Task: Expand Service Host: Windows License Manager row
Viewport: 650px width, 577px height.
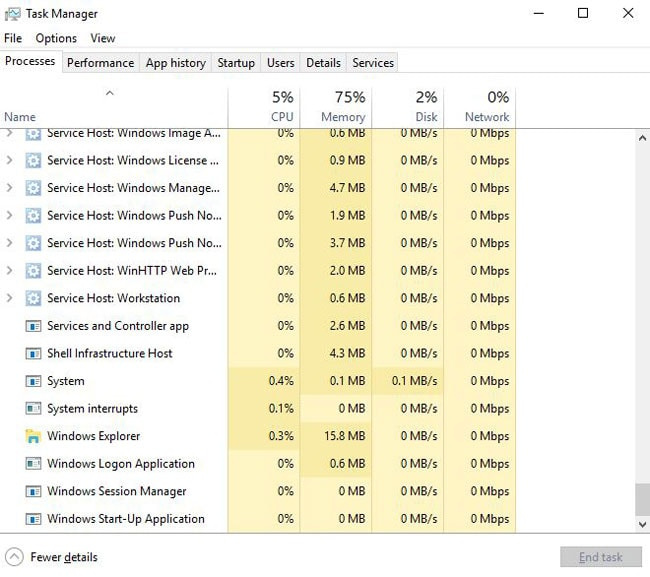Action: coord(10,160)
